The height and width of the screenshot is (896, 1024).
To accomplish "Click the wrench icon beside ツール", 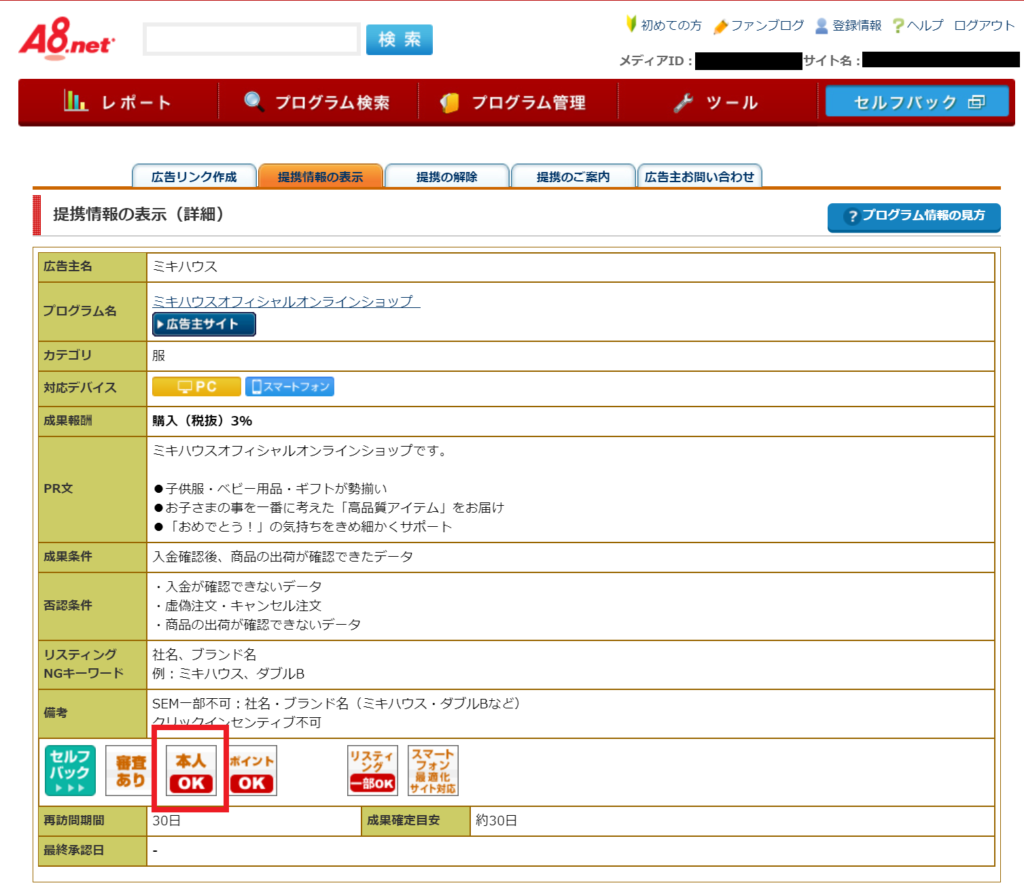I will [x=684, y=102].
